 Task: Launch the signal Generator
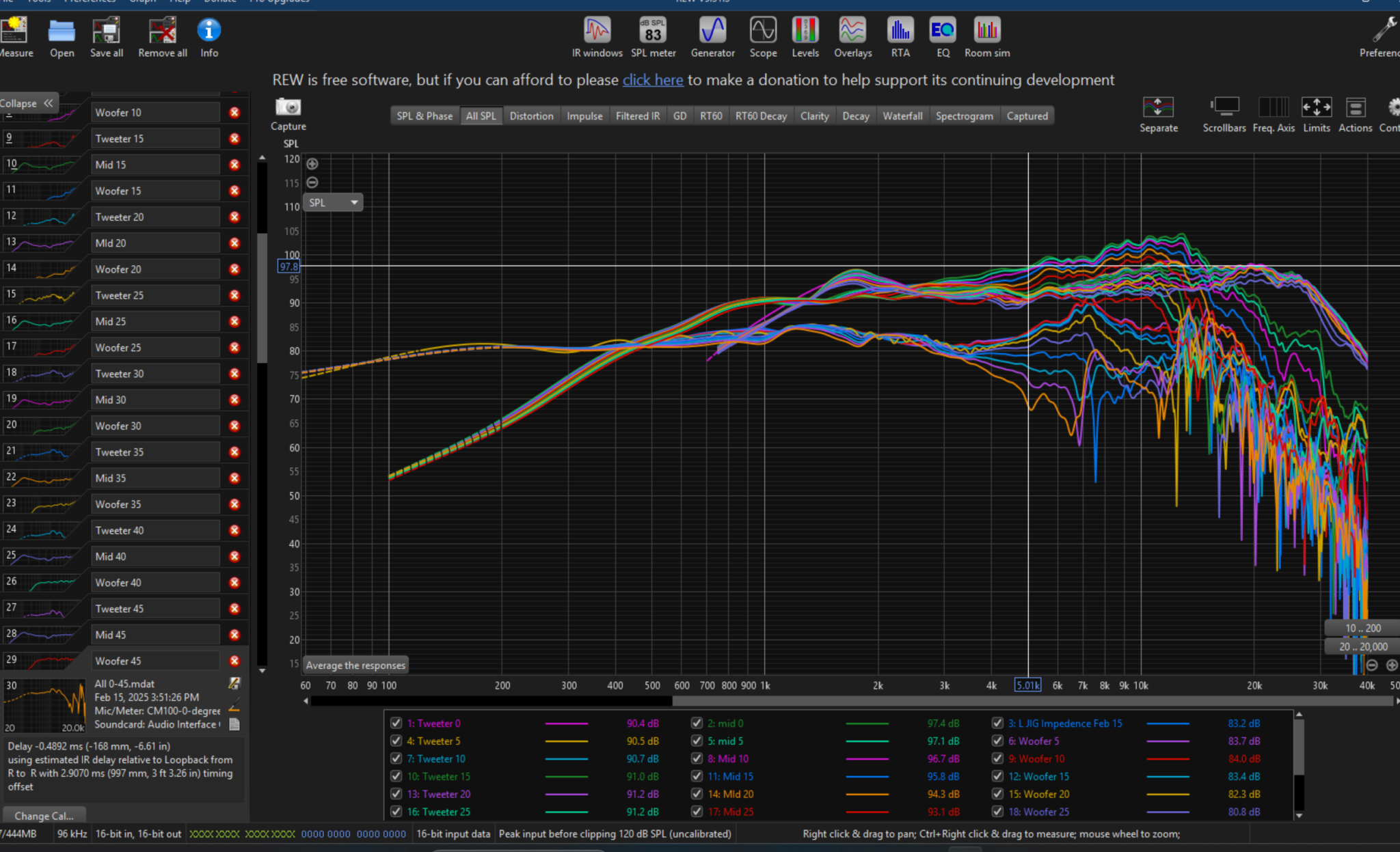(712, 38)
